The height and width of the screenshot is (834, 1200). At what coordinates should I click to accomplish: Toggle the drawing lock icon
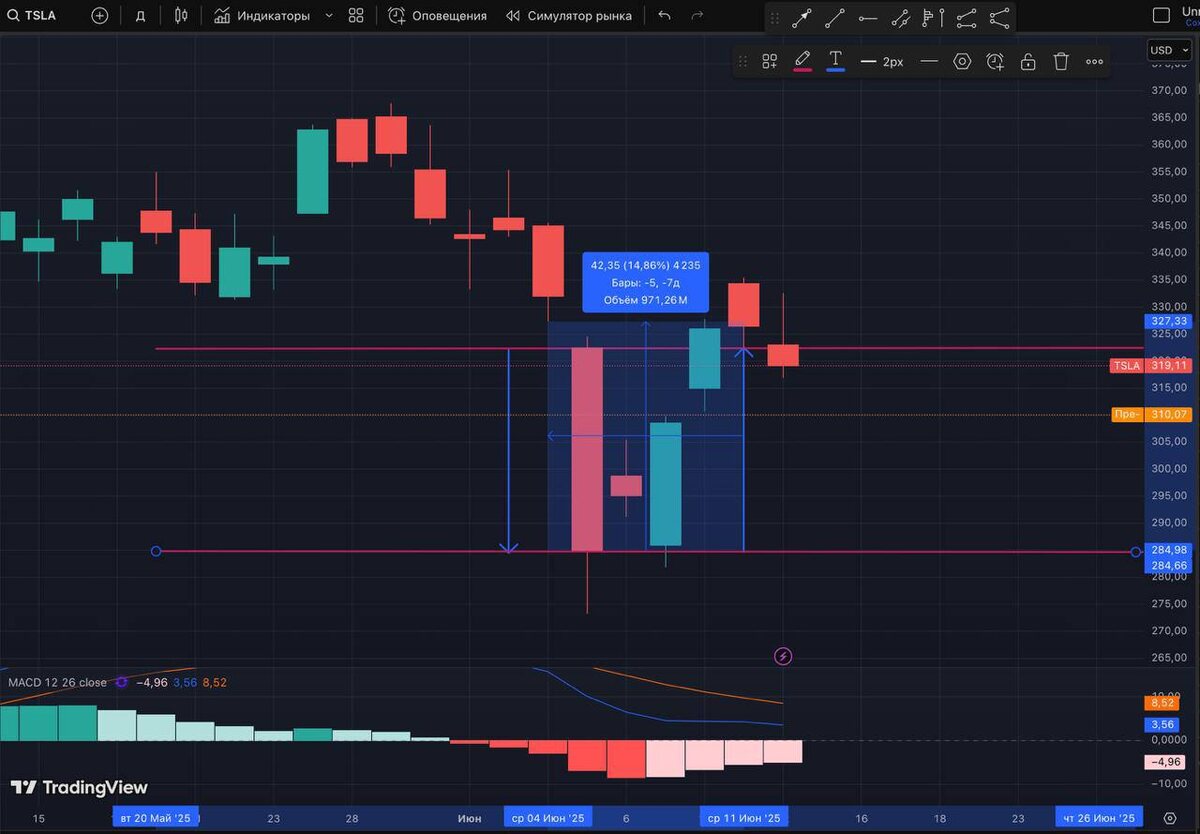(1028, 62)
